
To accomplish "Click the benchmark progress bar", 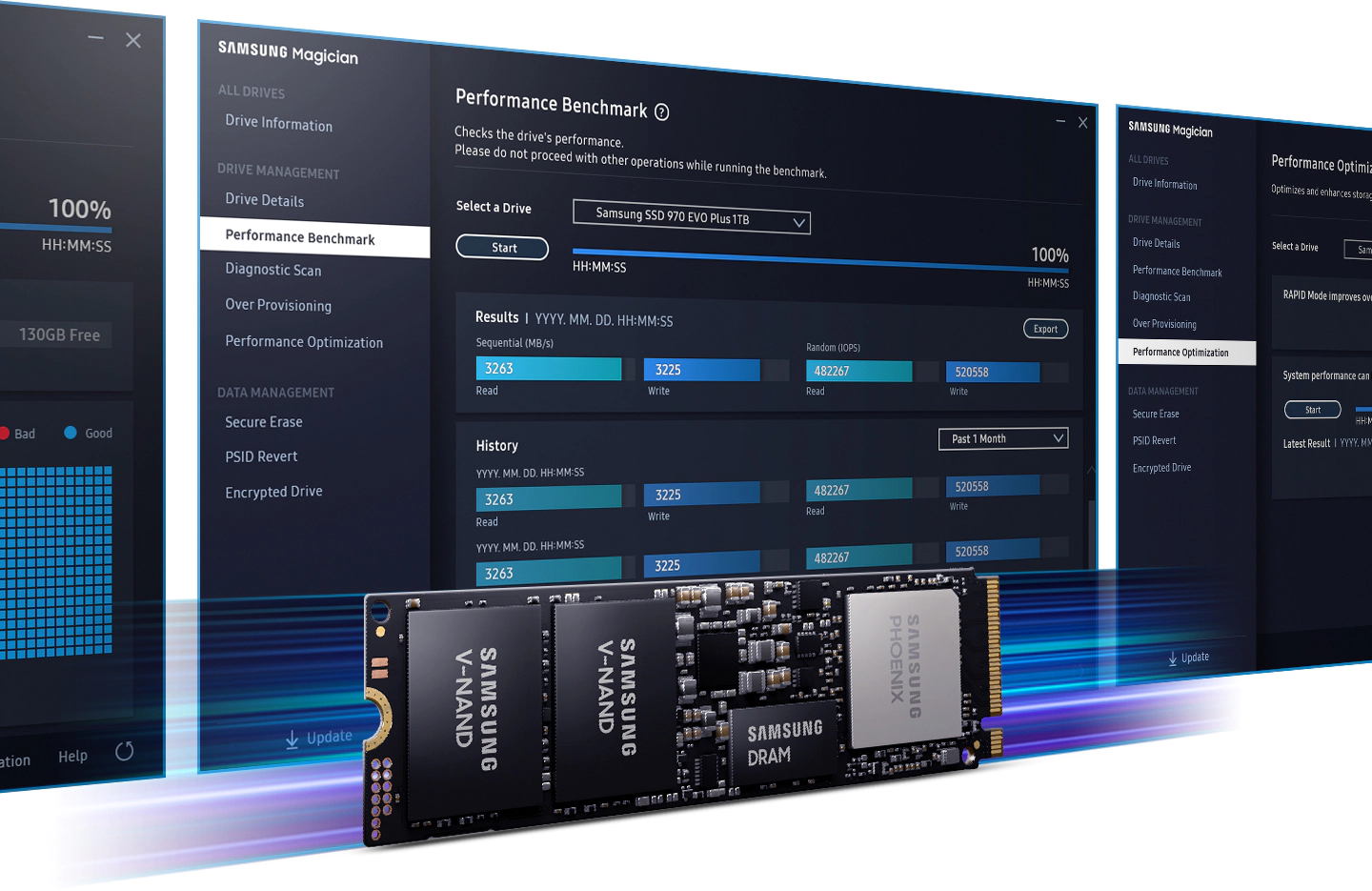I will (800, 258).
